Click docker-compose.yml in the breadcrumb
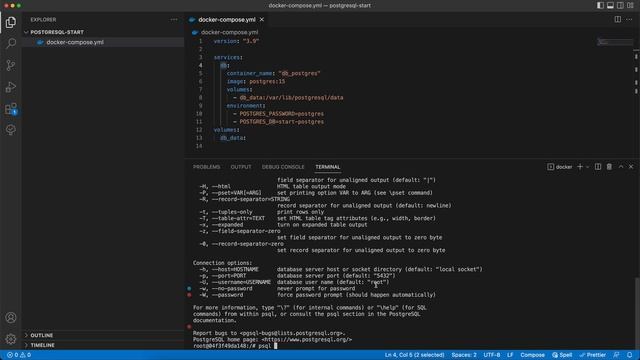The width and height of the screenshot is (640, 360). pyautogui.click(x=229, y=32)
